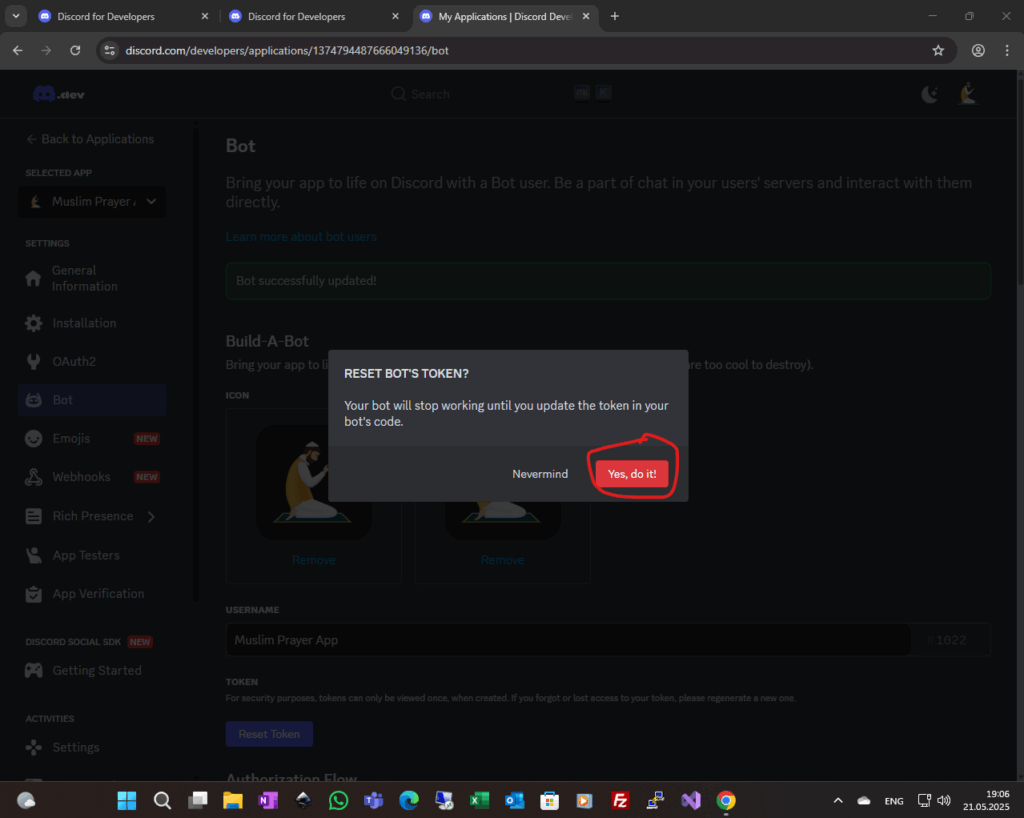Cancel the token reset with Nevermind

(x=540, y=474)
